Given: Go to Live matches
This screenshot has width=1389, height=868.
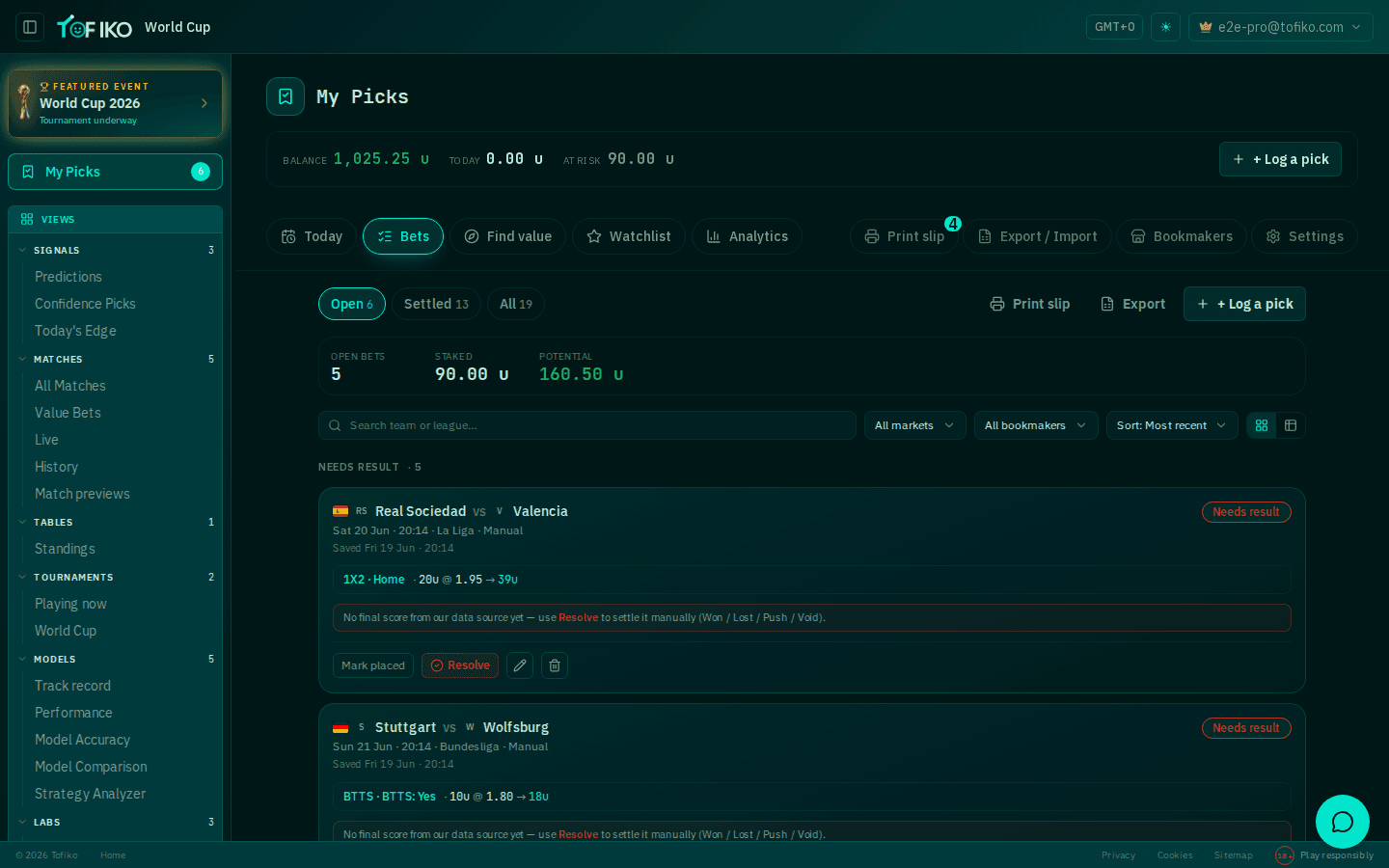Looking at the screenshot, I should tap(46, 440).
